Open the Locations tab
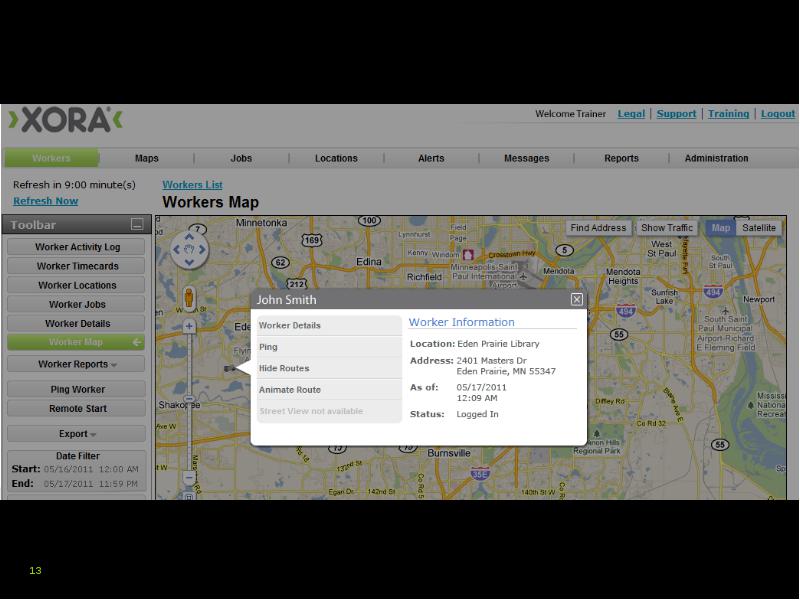 tap(336, 158)
